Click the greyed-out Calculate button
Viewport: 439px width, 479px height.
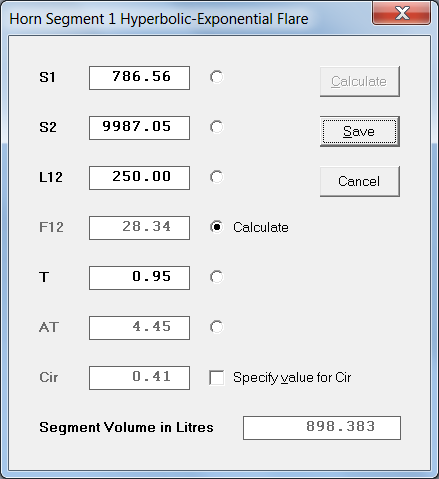coord(360,81)
